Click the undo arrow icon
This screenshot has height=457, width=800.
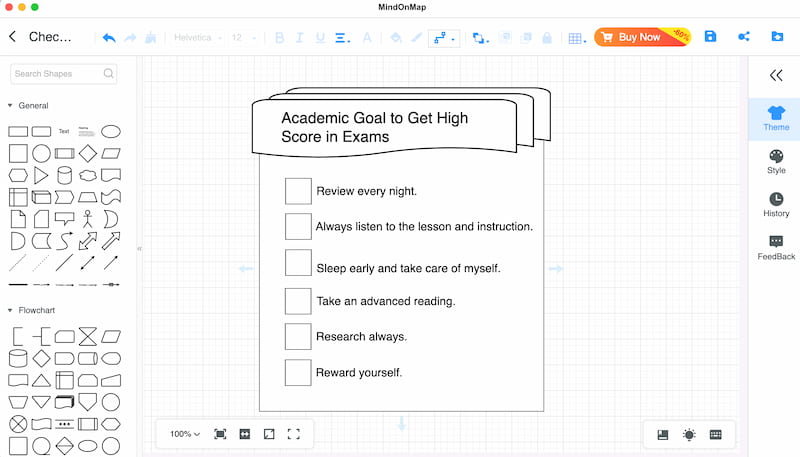(x=109, y=38)
